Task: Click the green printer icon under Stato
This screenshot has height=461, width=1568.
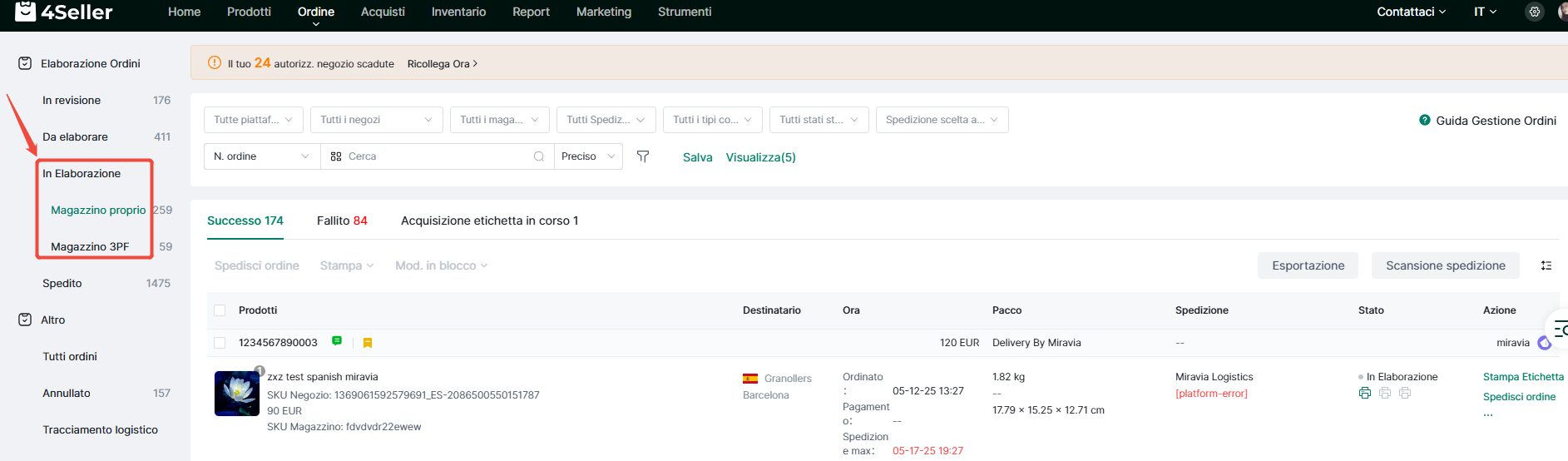Action: (1365, 393)
